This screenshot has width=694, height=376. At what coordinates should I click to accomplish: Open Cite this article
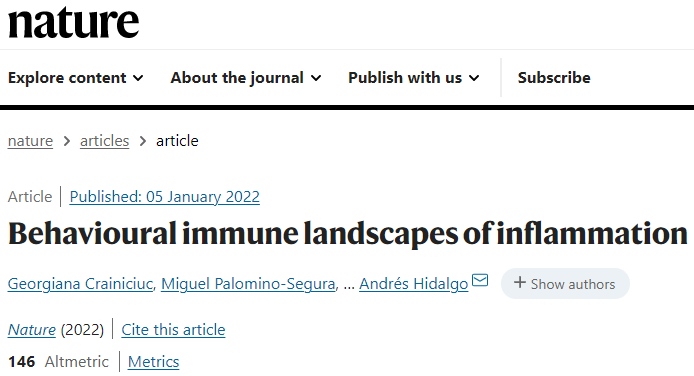174,330
